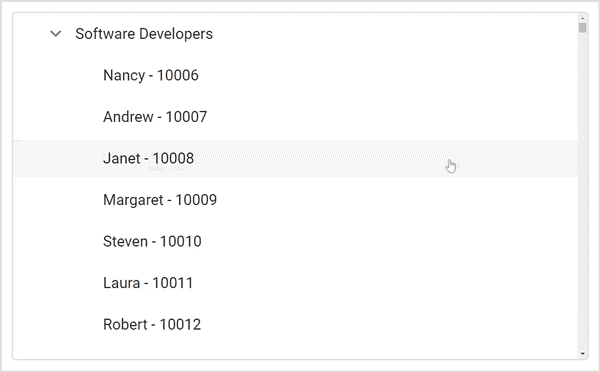Select Andrew - 10007 row
The height and width of the screenshot is (372, 600).
click(295, 117)
